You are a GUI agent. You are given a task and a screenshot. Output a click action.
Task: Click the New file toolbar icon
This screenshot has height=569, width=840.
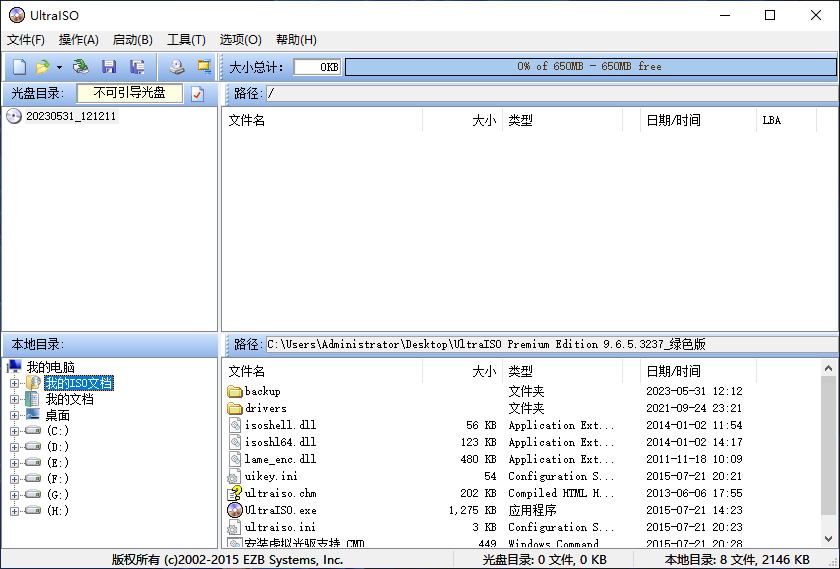point(19,67)
